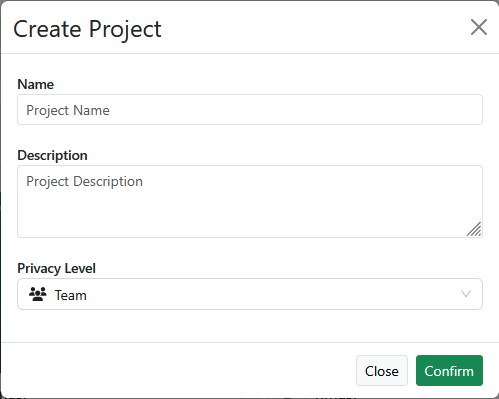Image resolution: width=499 pixels, height=399 pixels.
Task: Click the Name label
Action: point(35,84)
